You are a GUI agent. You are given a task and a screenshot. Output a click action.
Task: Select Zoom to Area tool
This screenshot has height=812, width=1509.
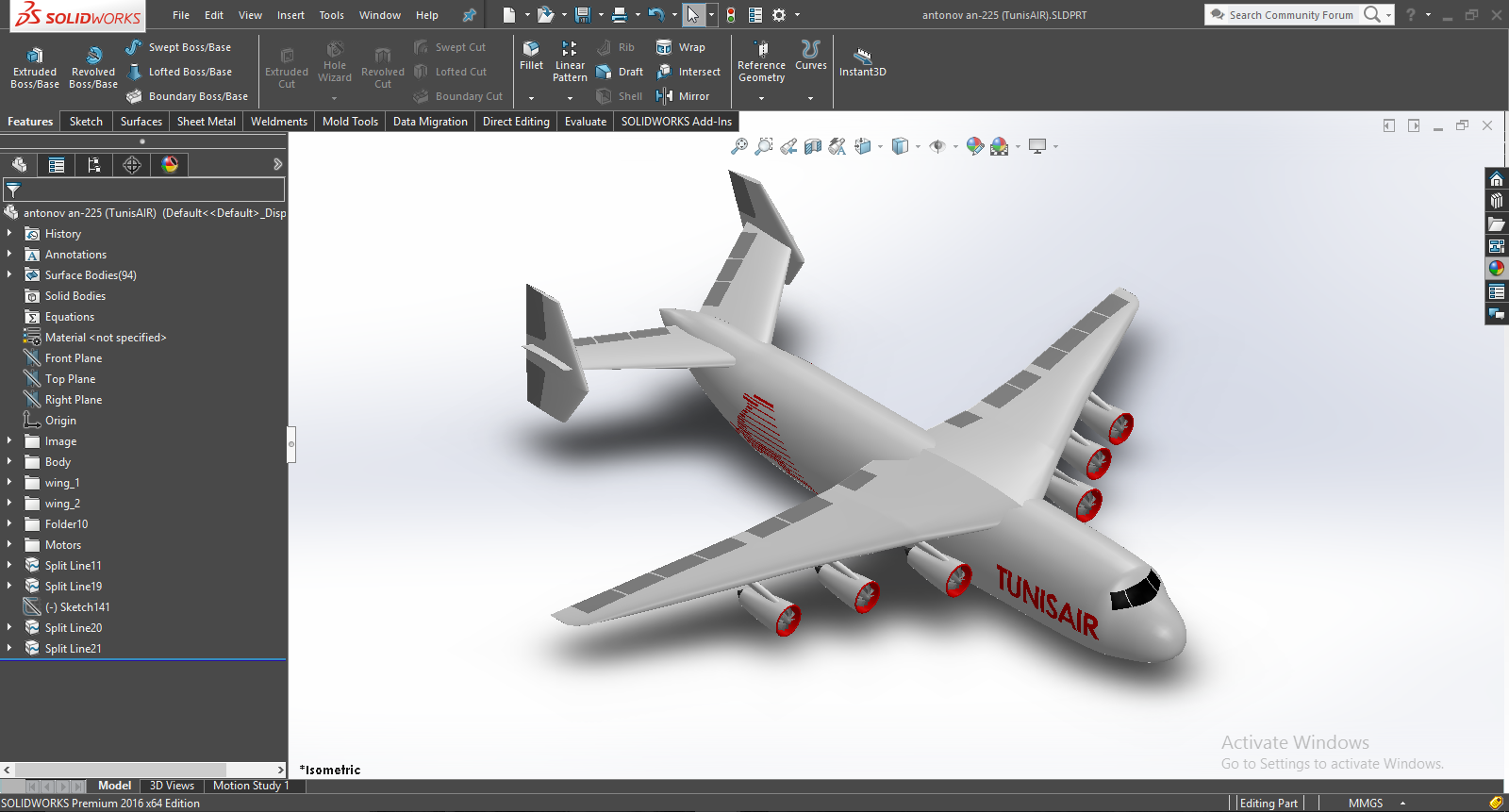tap(764, 146)
